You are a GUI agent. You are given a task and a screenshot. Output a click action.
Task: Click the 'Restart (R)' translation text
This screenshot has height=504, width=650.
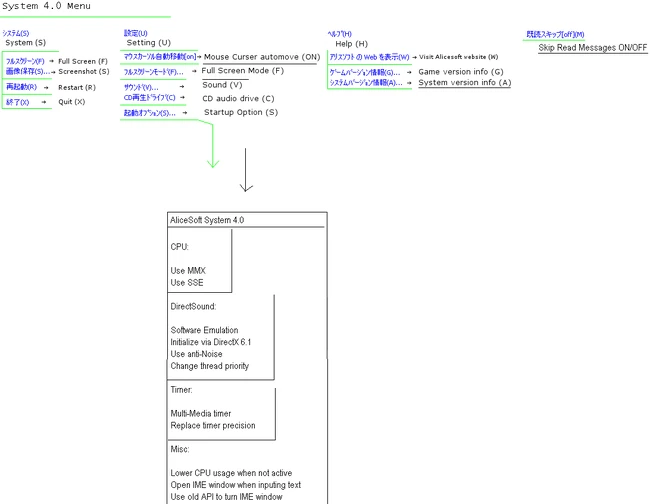click(x=77, y=87)
